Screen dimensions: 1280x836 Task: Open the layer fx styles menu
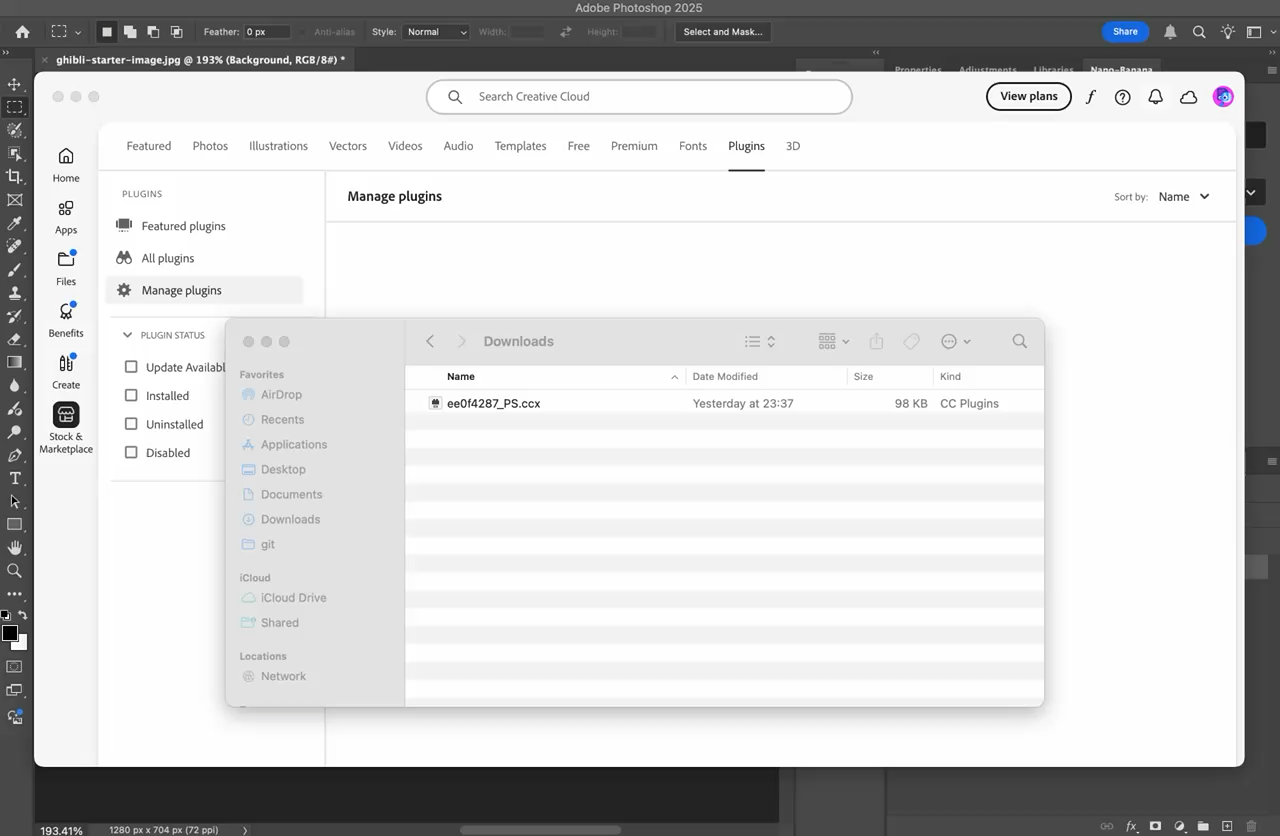coord(1131,826)
